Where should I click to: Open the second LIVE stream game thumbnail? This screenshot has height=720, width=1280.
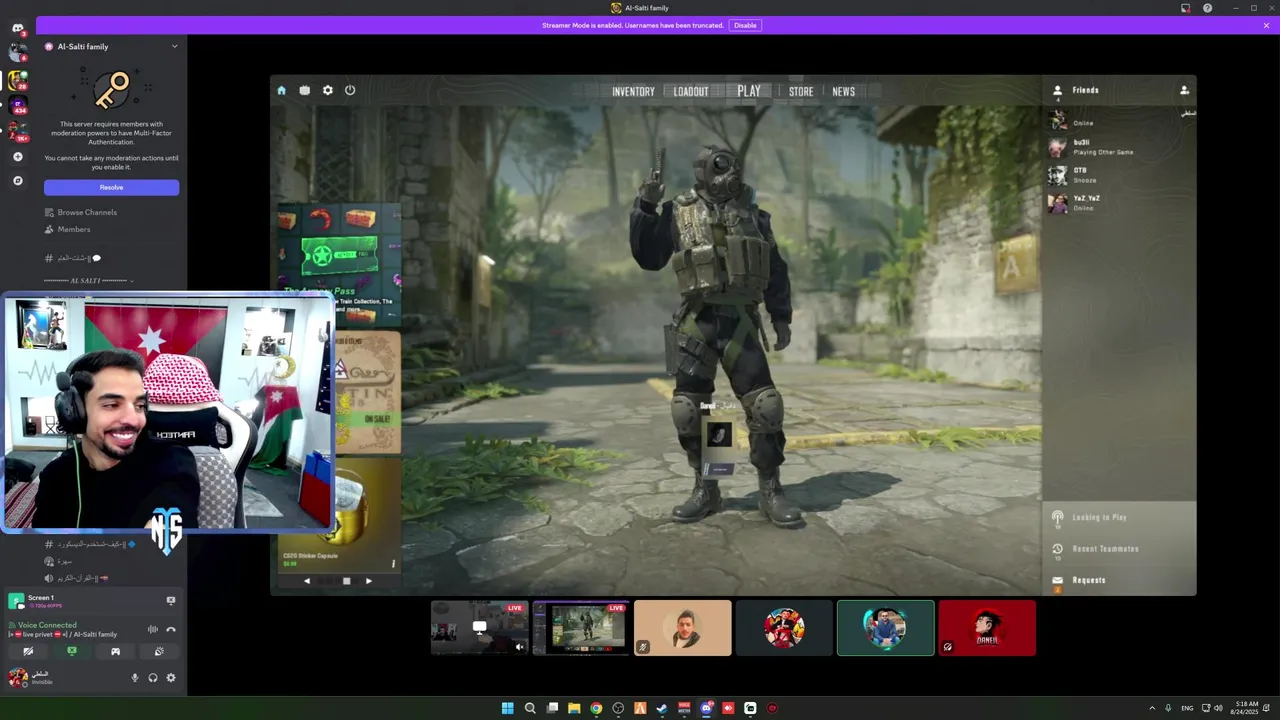pos(581,628)
